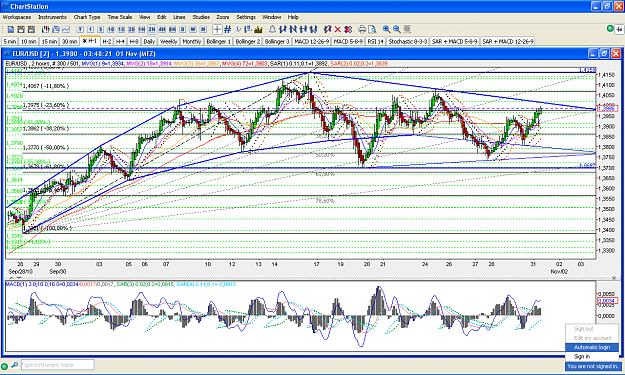Switch to the Monthly workspace tab
The height and width of the screenshot is (375, 625).
(x=192, y=41)
